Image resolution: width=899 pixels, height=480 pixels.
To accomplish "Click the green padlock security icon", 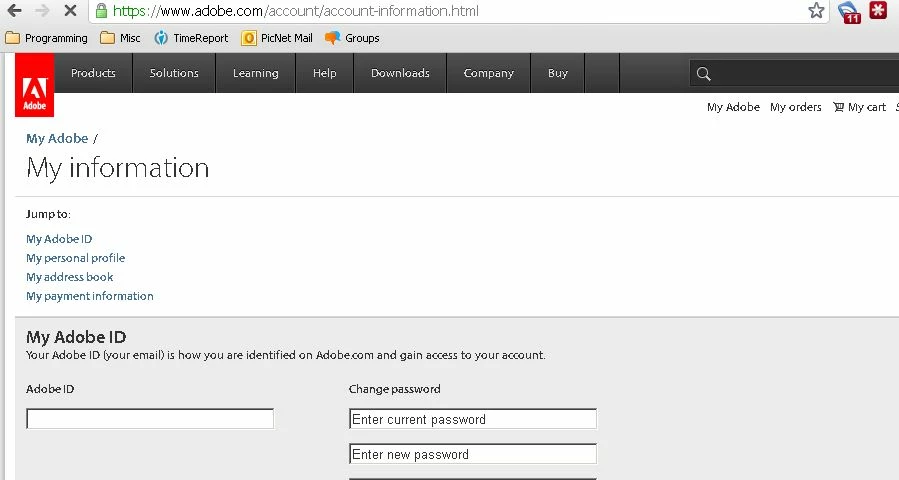I will [x=101, y=10].
